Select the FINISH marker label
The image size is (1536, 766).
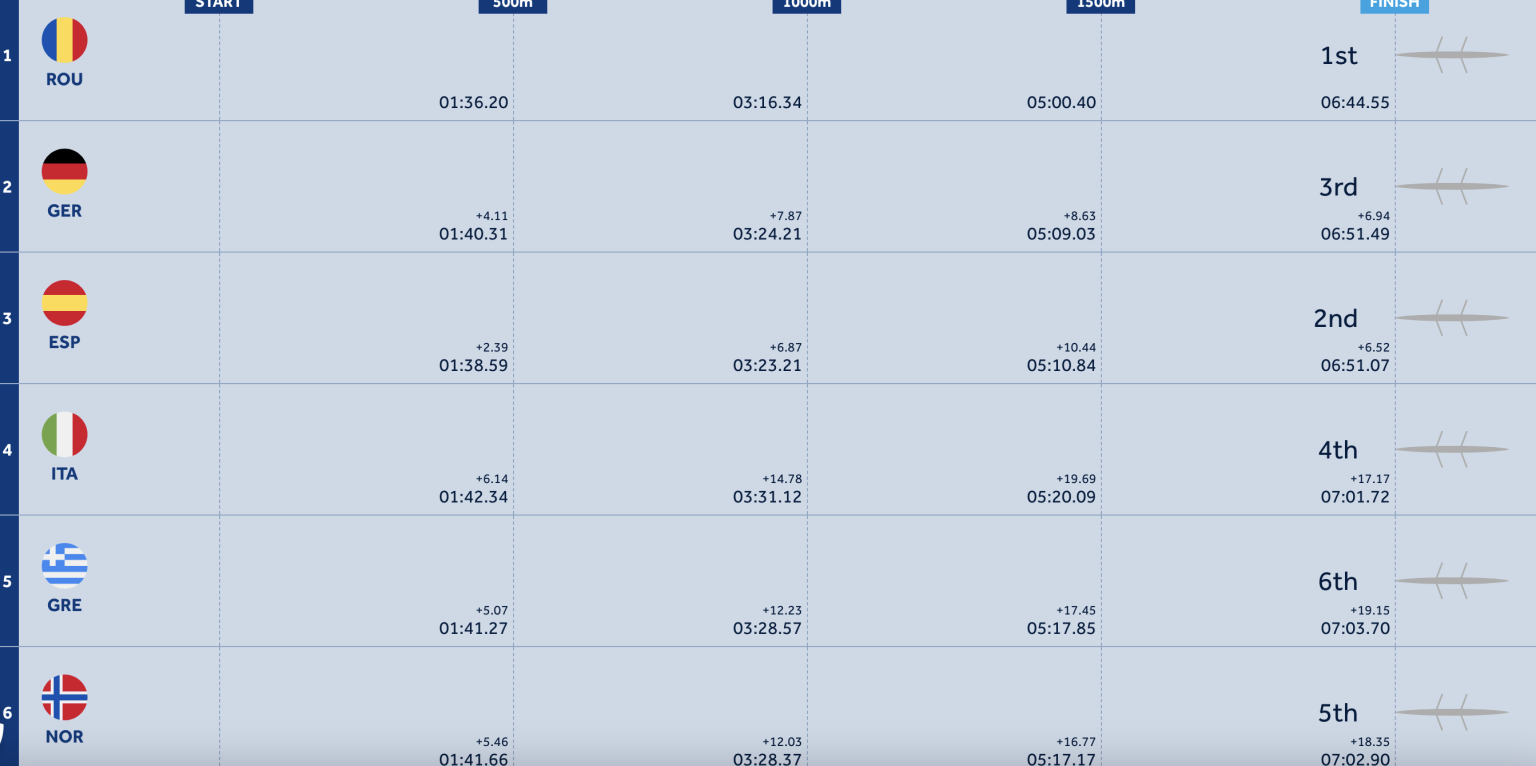(1394, 5)
